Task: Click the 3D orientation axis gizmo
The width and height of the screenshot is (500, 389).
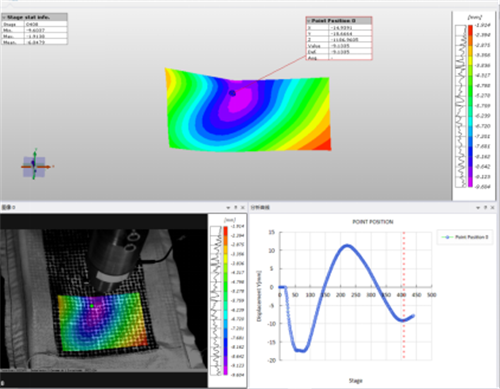Action: point(35,165)
